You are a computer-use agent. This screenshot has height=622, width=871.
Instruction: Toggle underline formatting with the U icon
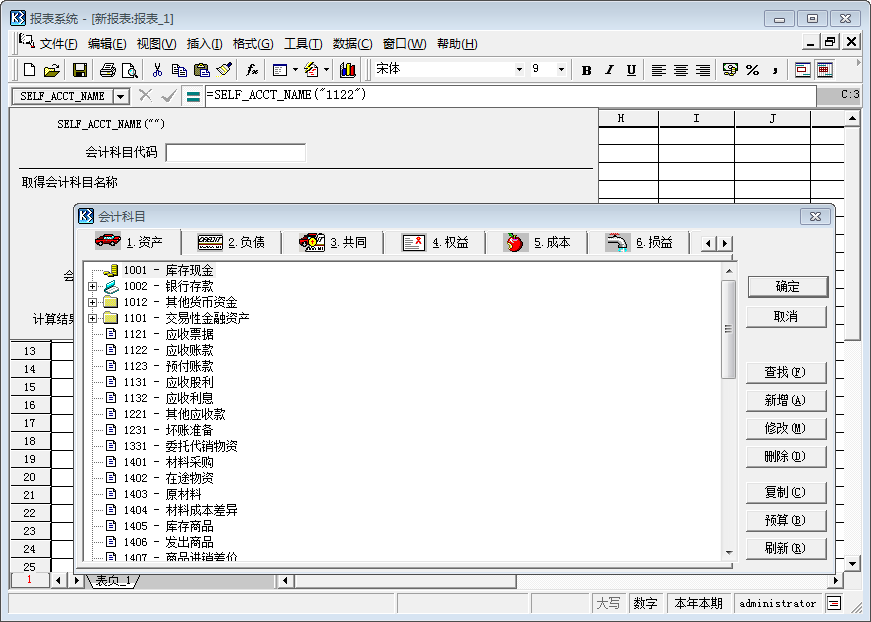pos(632,68)
